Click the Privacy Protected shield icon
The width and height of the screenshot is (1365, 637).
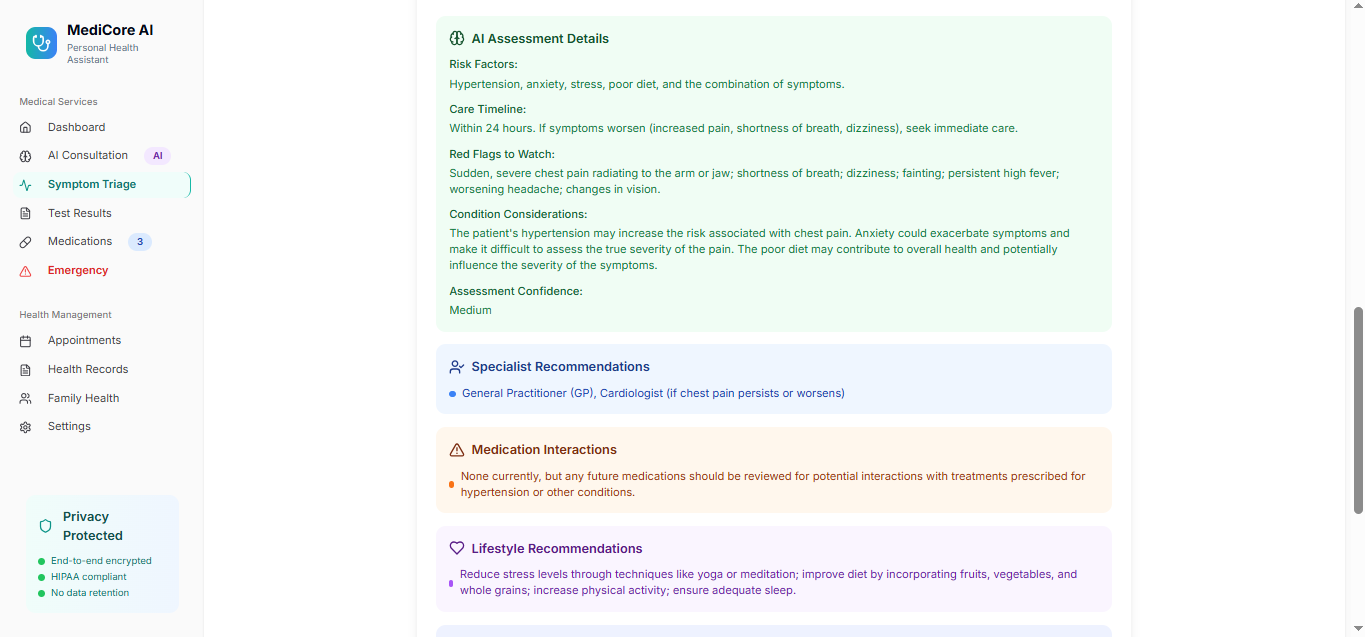45,526
